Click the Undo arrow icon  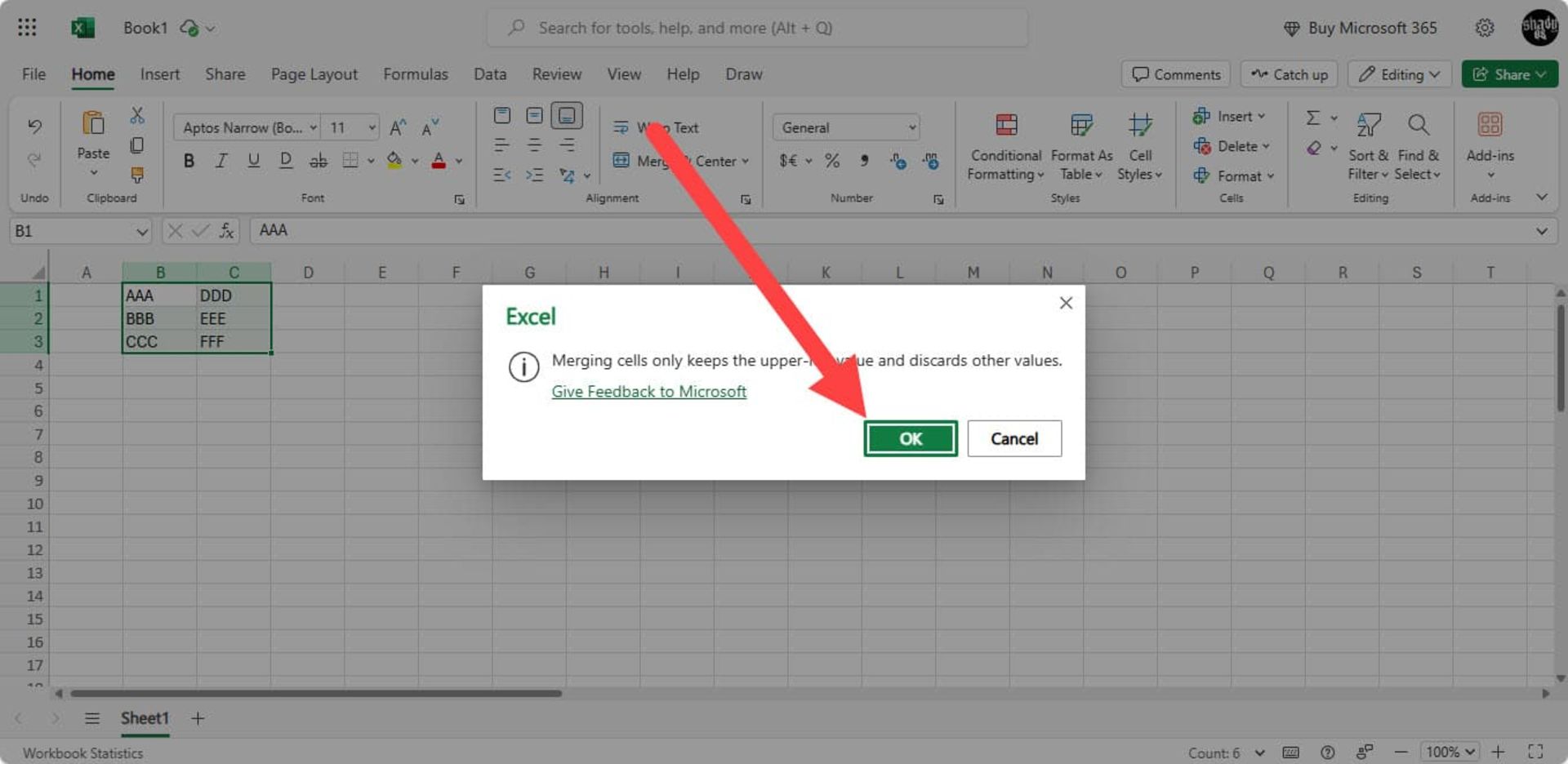click(34, 126)
